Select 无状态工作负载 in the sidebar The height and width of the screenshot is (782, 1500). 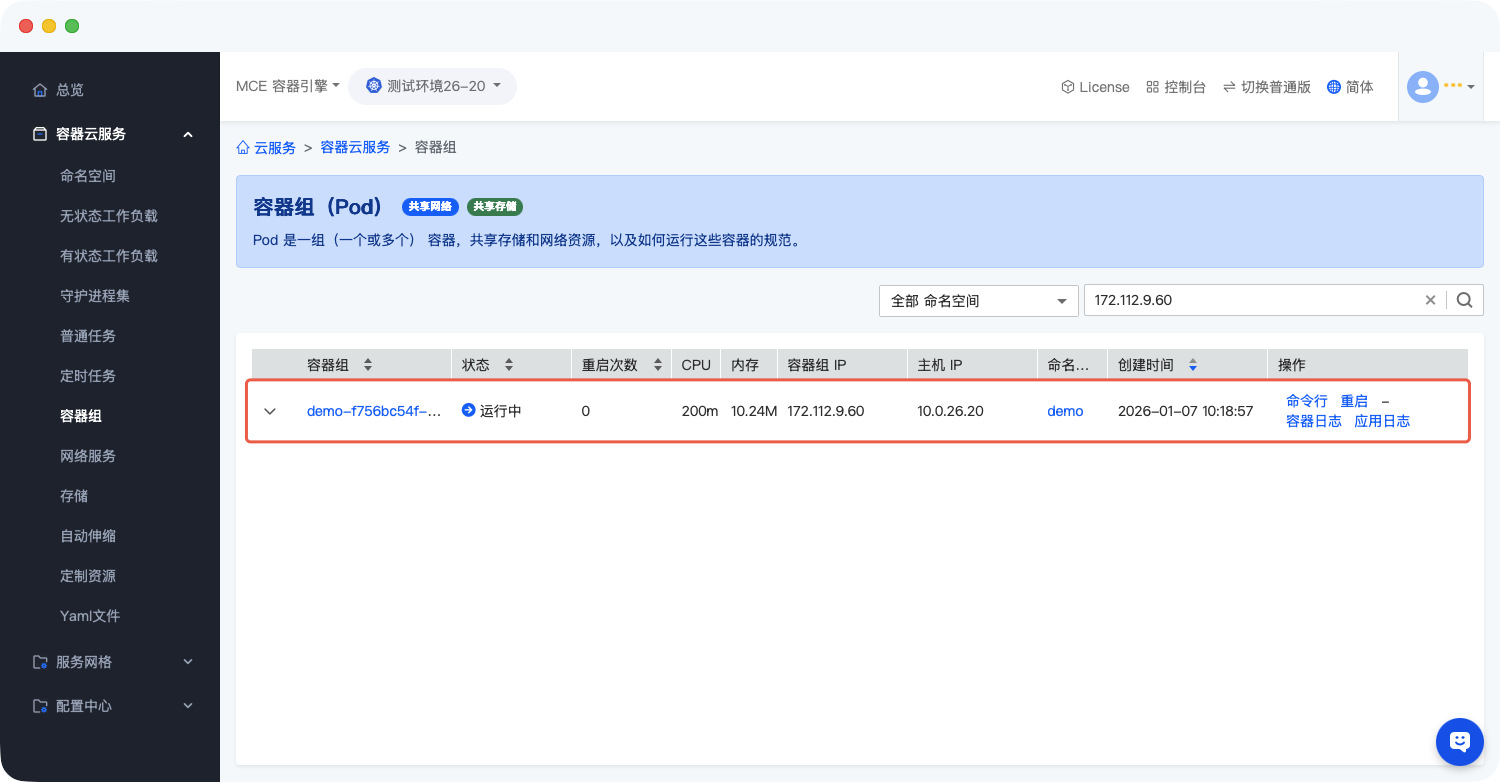pos(109,216)
